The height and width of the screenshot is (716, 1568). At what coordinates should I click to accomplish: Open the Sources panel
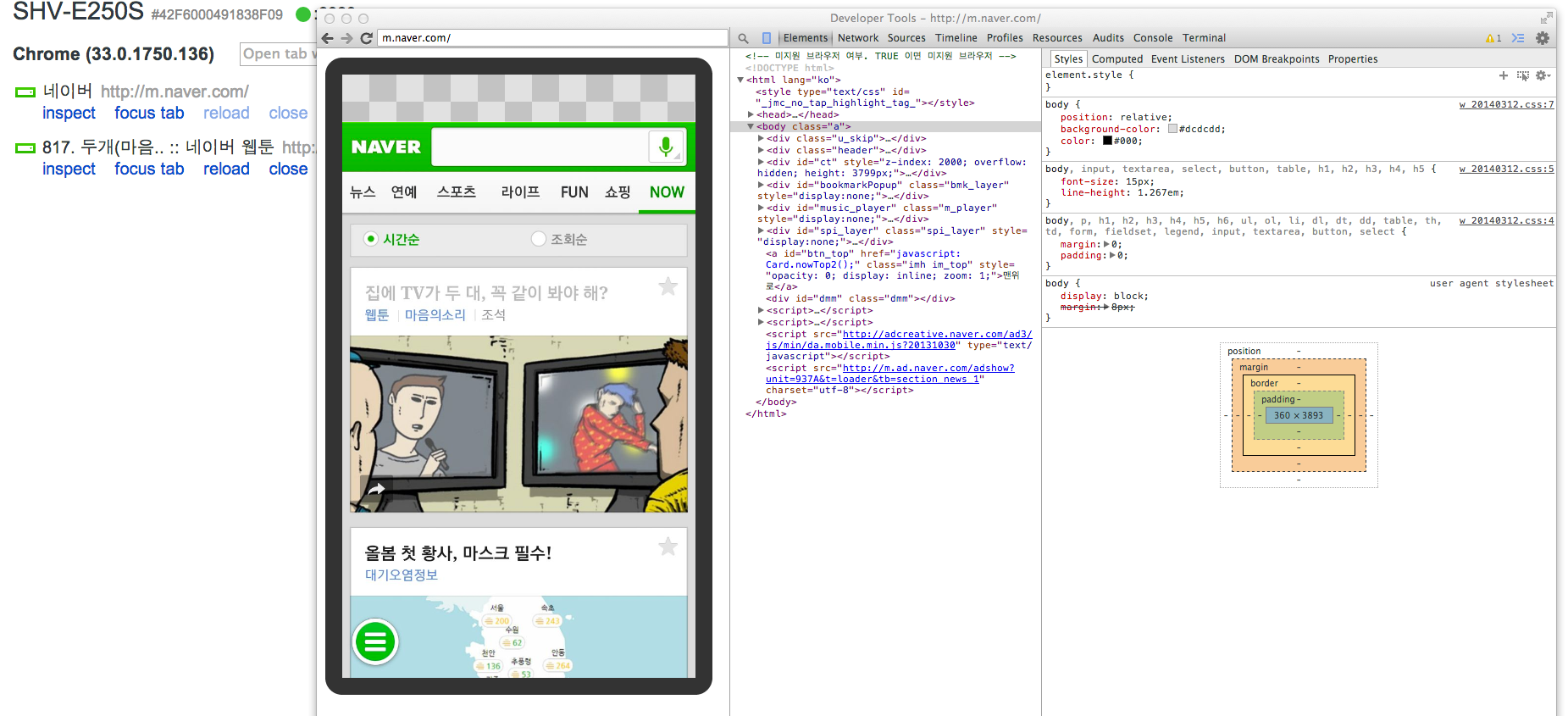pos(906,38)
